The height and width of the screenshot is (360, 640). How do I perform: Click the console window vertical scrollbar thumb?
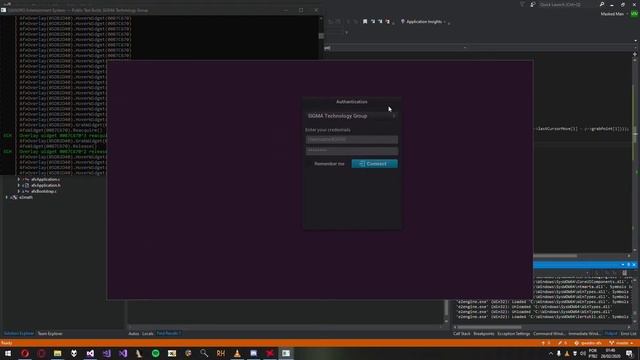coord(321,36)
